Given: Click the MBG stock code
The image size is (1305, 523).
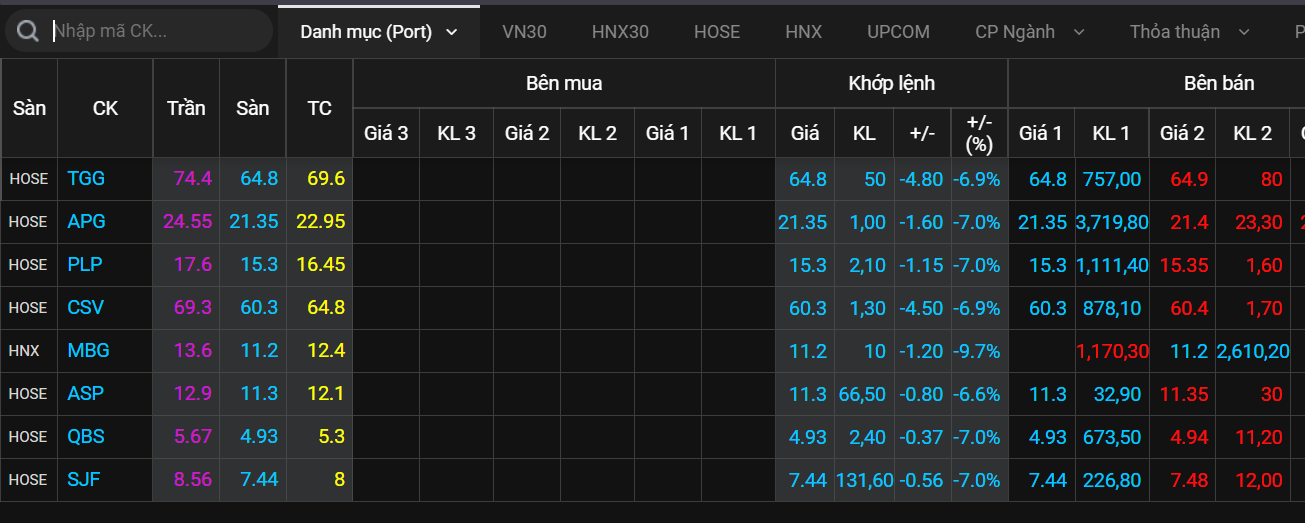Looking at the screenshot, I should (x=88, y=351).
